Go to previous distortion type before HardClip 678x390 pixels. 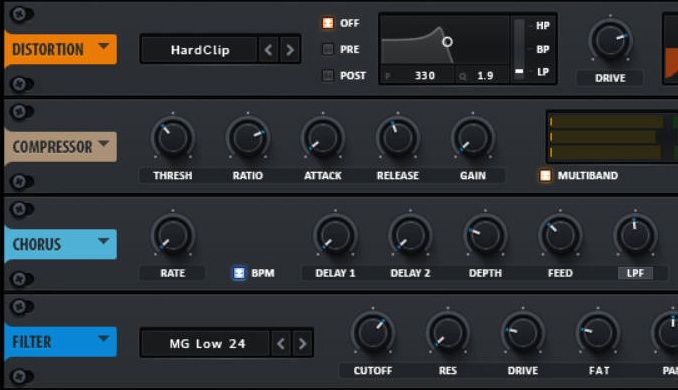268,50
